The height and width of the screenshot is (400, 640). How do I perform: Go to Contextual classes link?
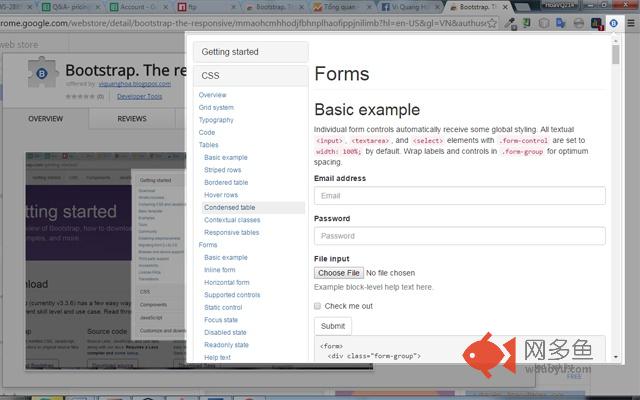click(x=232, y=220)
